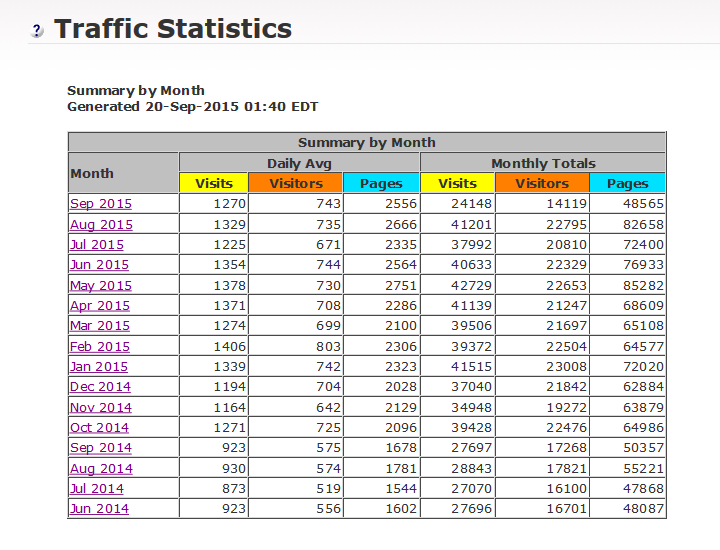
Task: Click the cyan Monthly Totals Pages header
Action: pos(627,183)
